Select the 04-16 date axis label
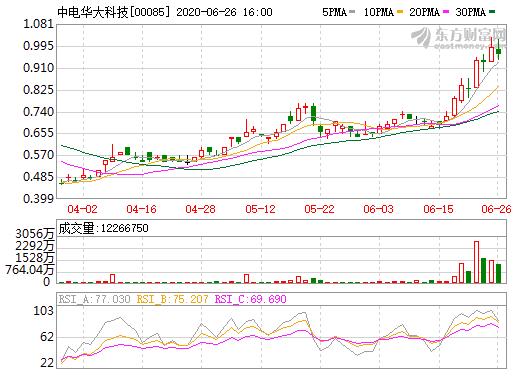Viewport: 520px width, 376px height. click(x=141, y=209)
